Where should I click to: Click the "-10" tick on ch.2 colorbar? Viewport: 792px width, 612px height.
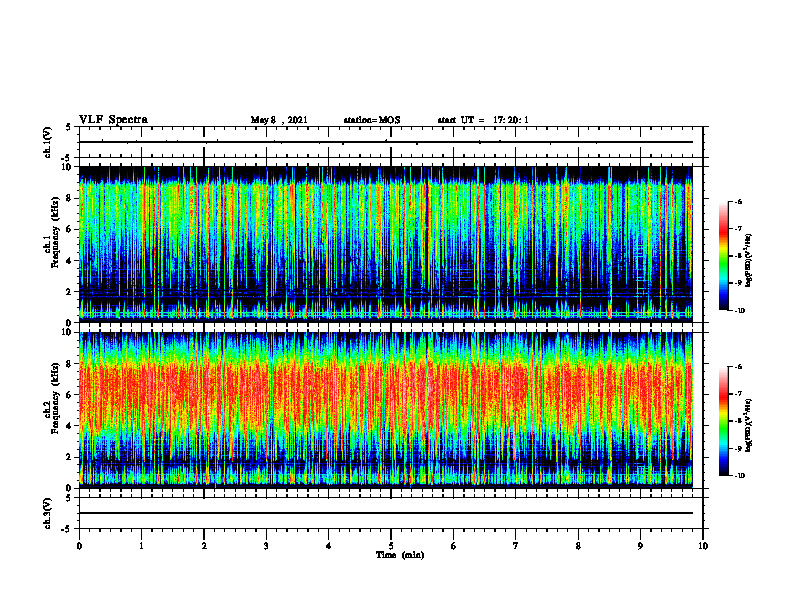pyautogui.click(x=739, y=476)
